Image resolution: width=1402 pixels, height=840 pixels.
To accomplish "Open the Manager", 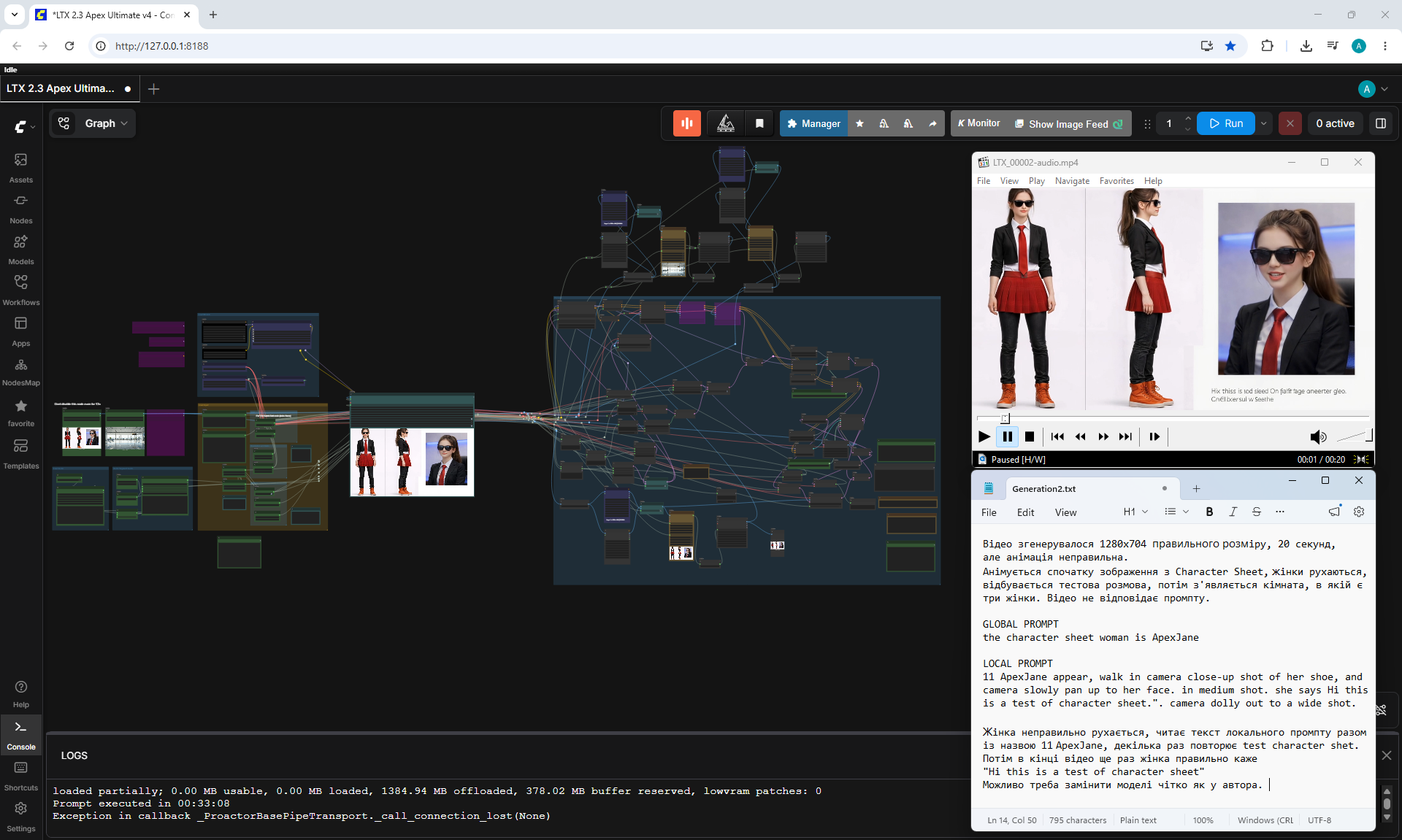I will point(813,123).
